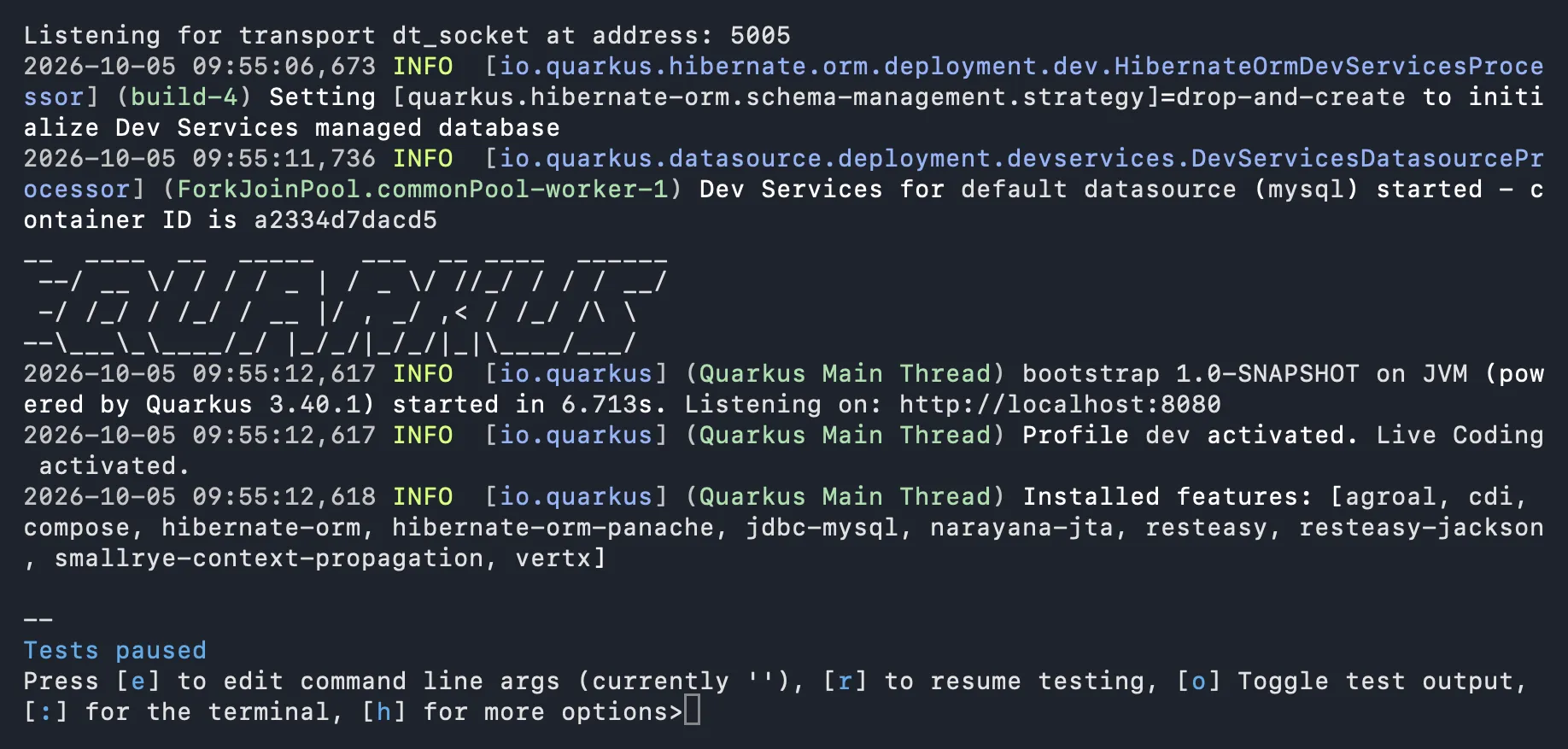Click the timestamp 09:55:12,618
1568x749 pixels.
point(284,496)
